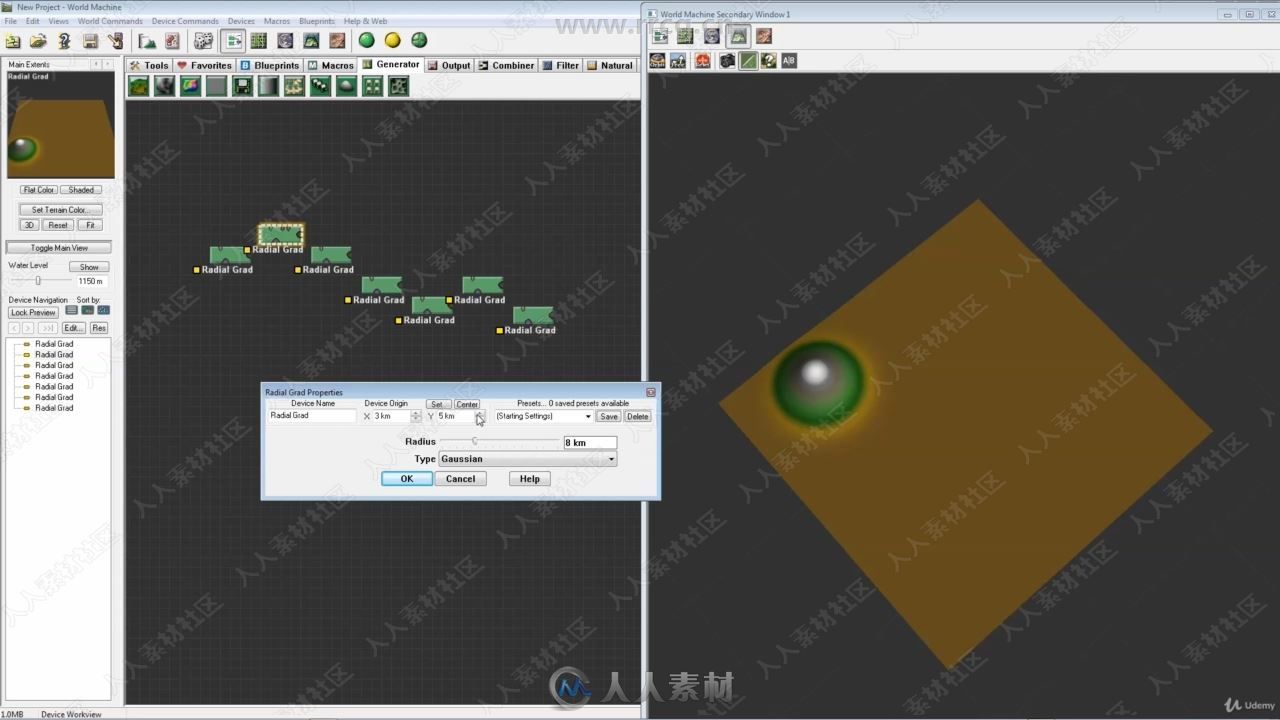This screenshot has height=720, width=1280.
Task: Click the Fit preview button
Action: click(x=90, y=225)
